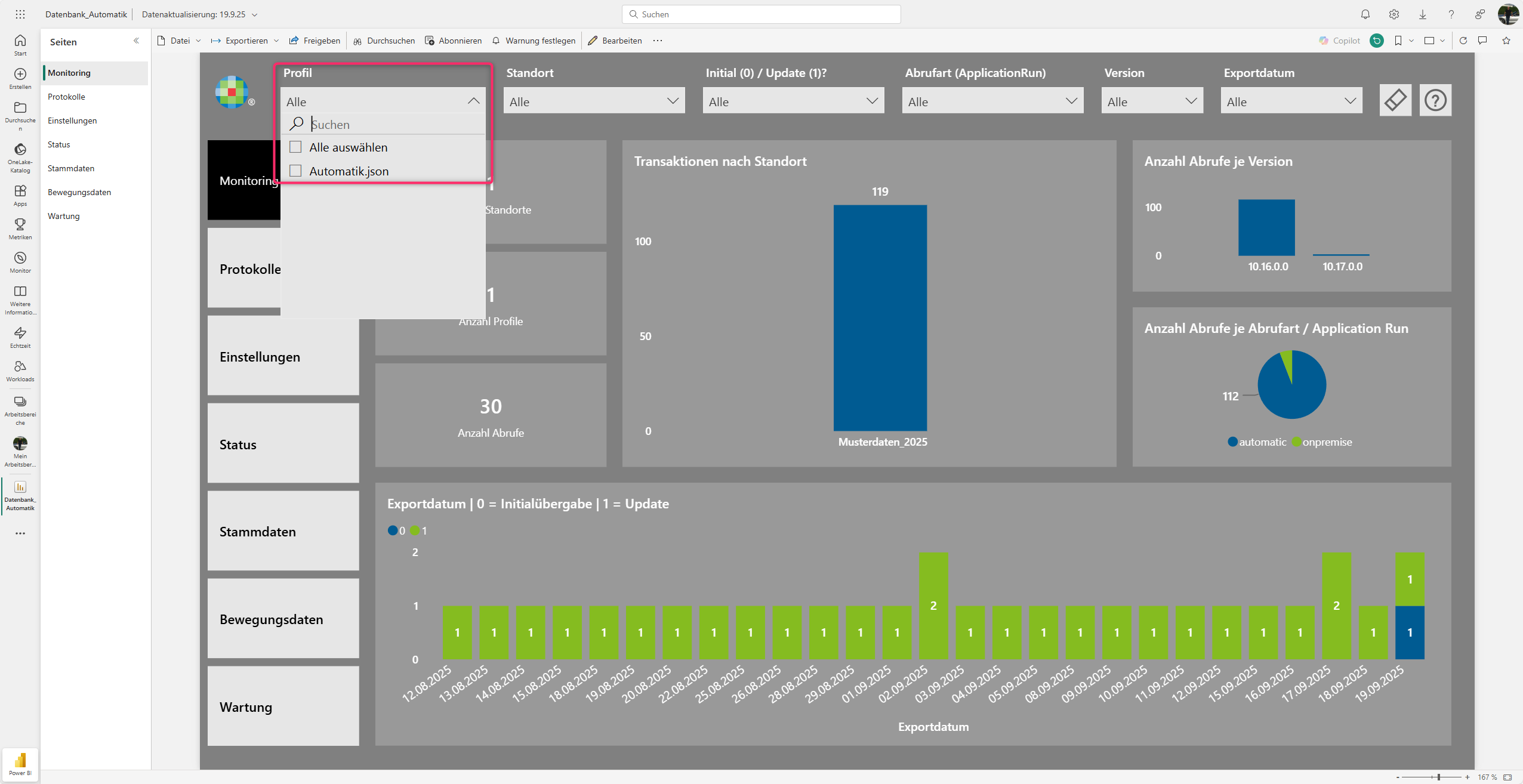The width and height of the screenshot is (1523, 784).
Task: Check the Automatik.json checkbox
Action: pos(295,171)
